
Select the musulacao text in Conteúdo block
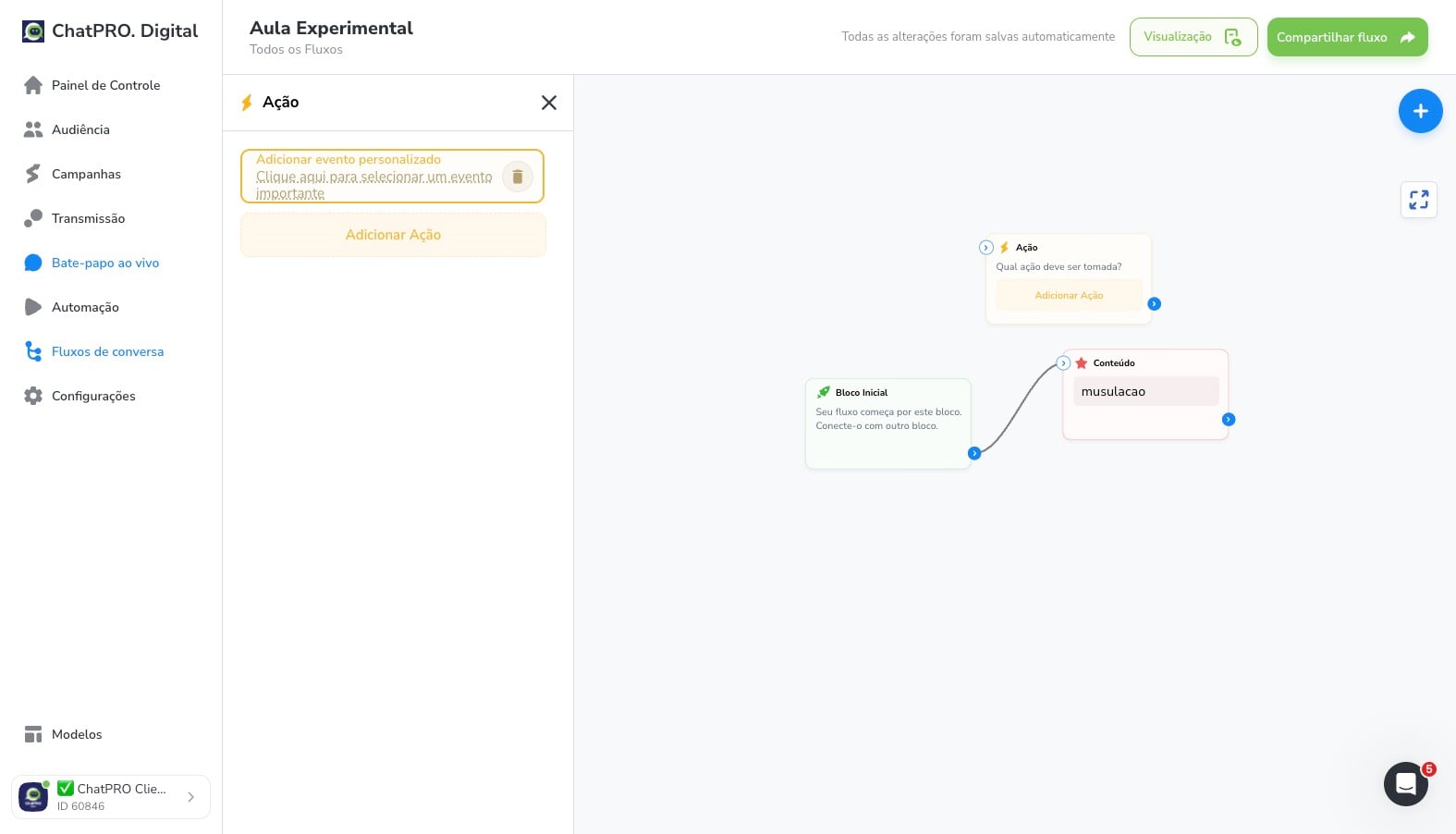1113,392
